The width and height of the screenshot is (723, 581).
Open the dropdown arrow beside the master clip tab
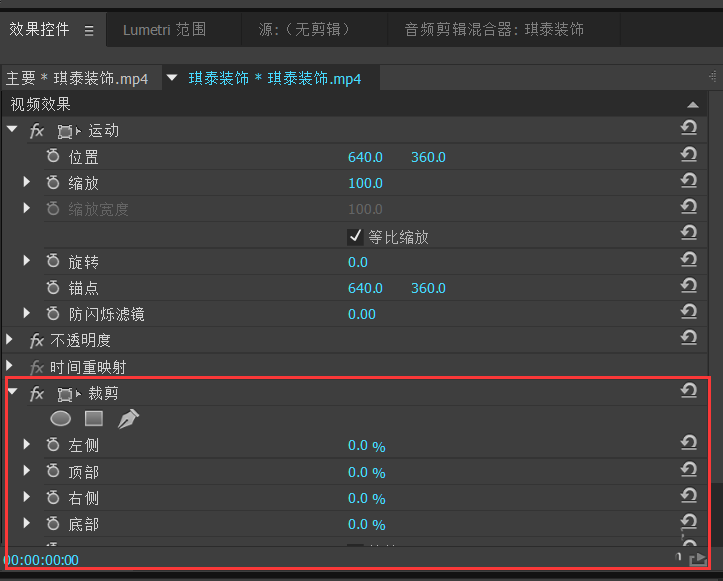[x=172, y=78]
